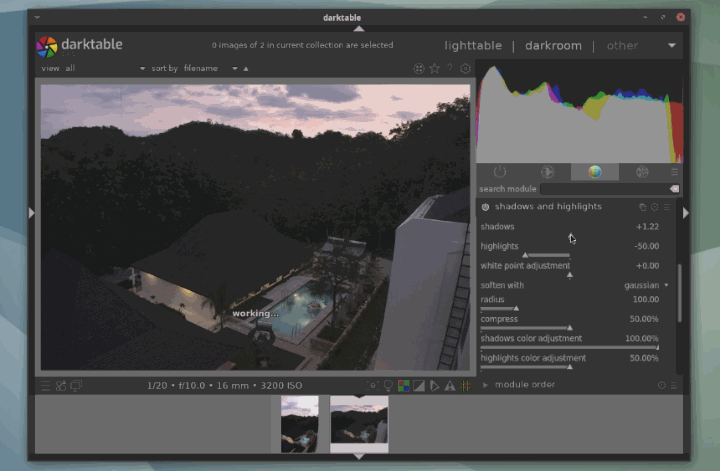The width and height of the screenshot is (720, 471).
Task: Toggle softproofing triangle icon
Action: [434, 386]
